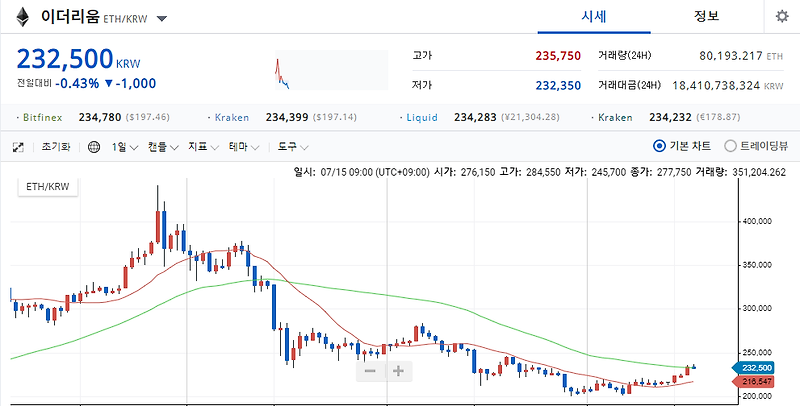The image size is (800, 406).
Task: Click Kraken exchange with 234,399 price
Action: 232,118
